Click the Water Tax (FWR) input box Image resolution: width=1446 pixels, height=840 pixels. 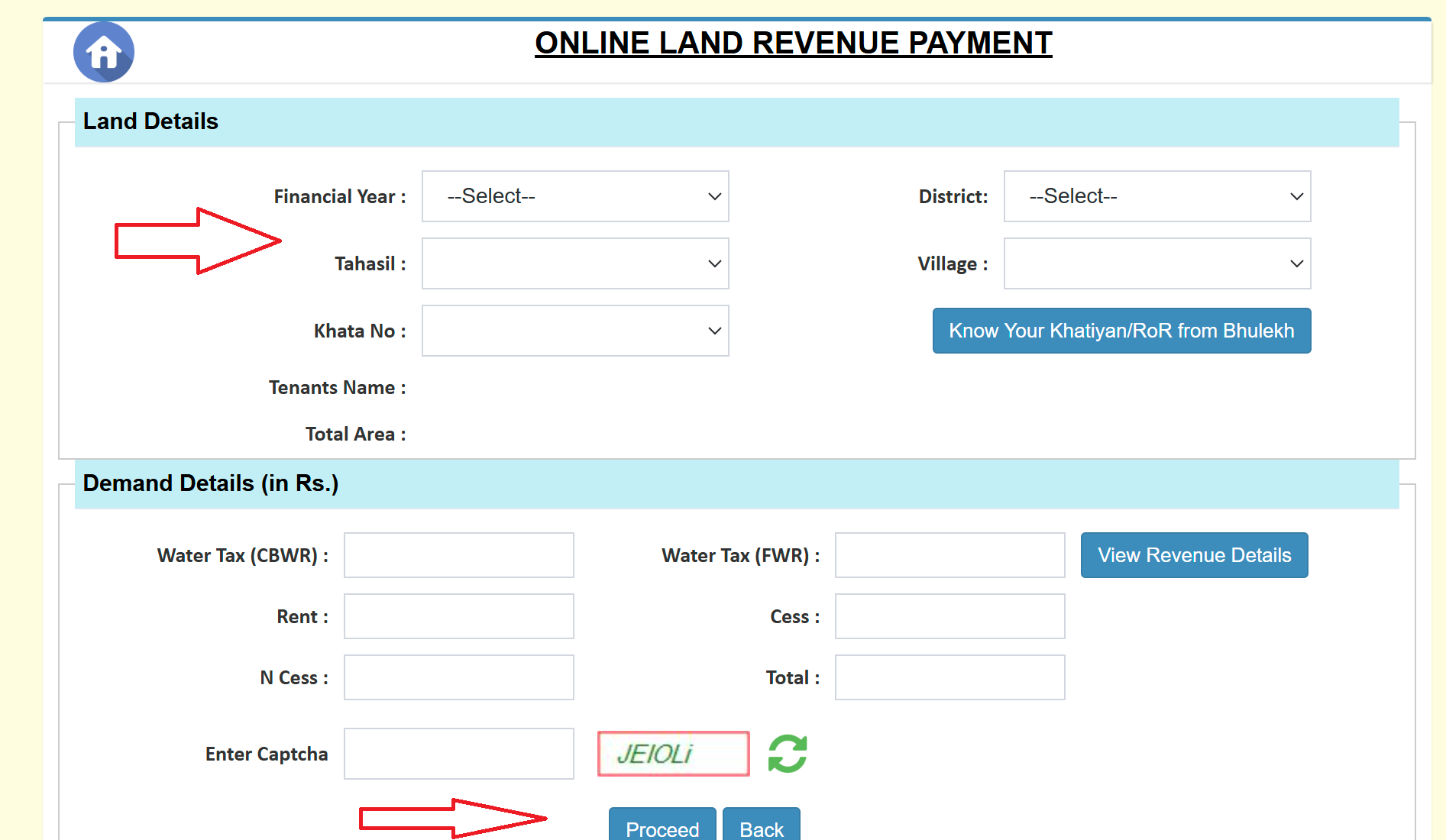click(x=949, y=555)
